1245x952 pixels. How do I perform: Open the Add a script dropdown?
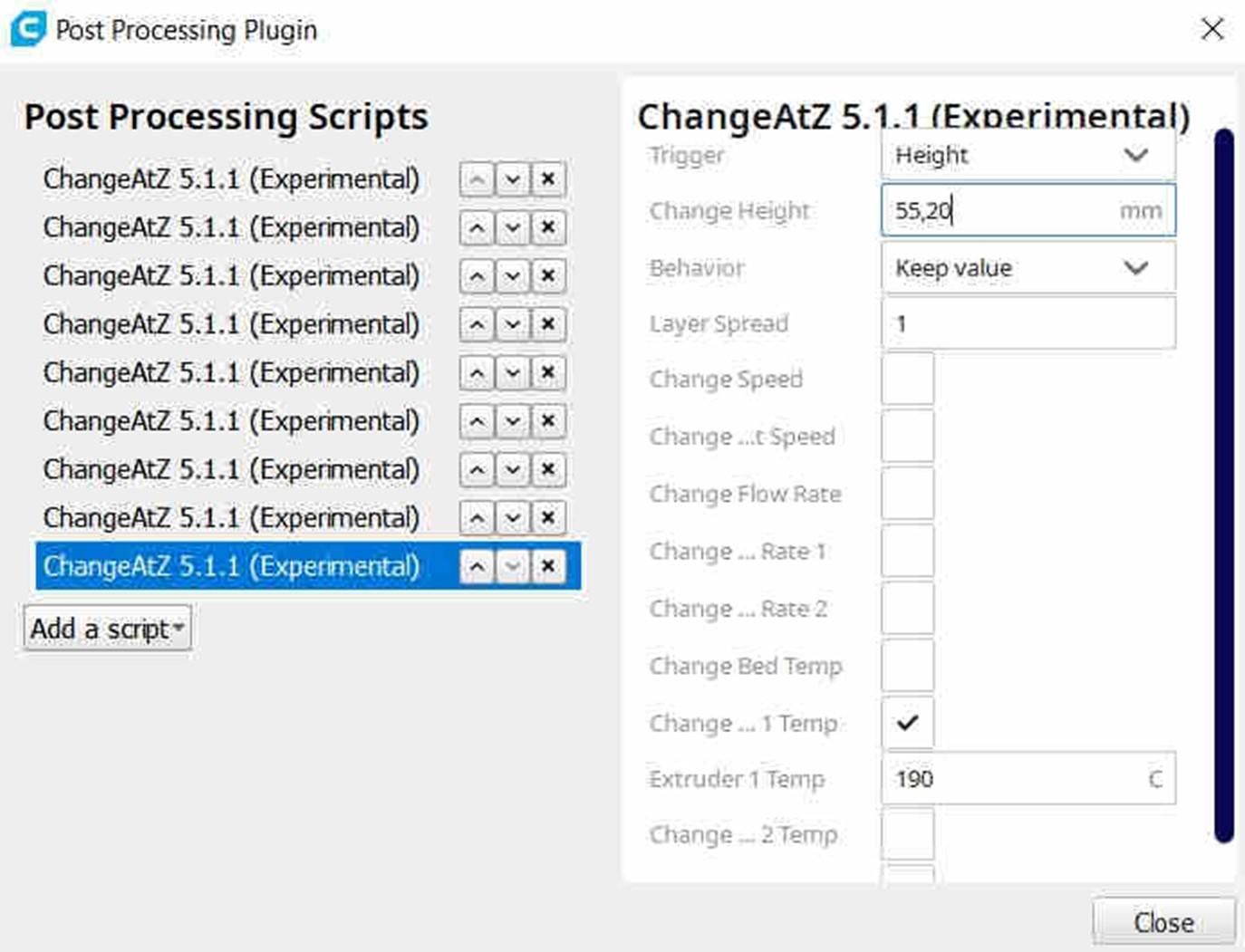108,629
